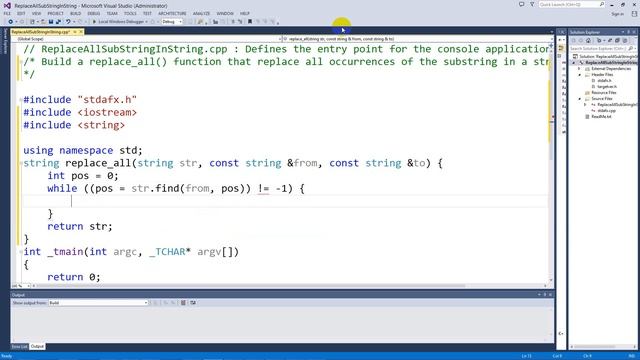Select stdafx.h in Solution Explorer
The image size is (640, 360).
click(x=604, y=81)
